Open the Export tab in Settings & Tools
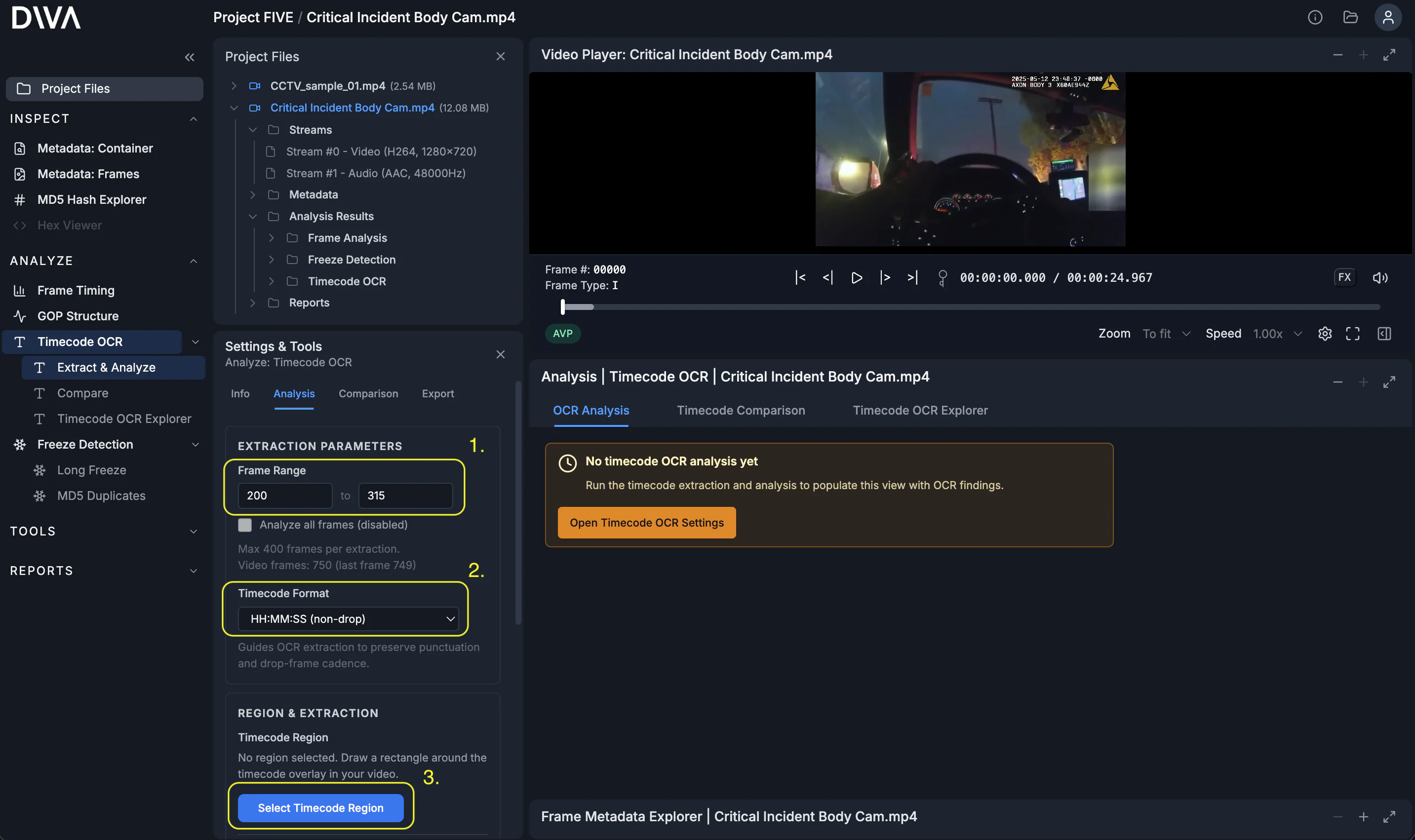 click(438, 393)
